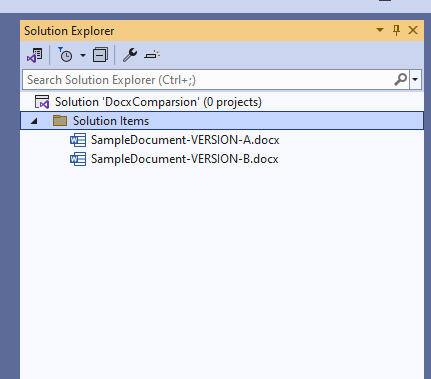Toggle the Pending Changes Filter clock icon
This screenshot has height=379, width=431.
click(x=65, y=55)
